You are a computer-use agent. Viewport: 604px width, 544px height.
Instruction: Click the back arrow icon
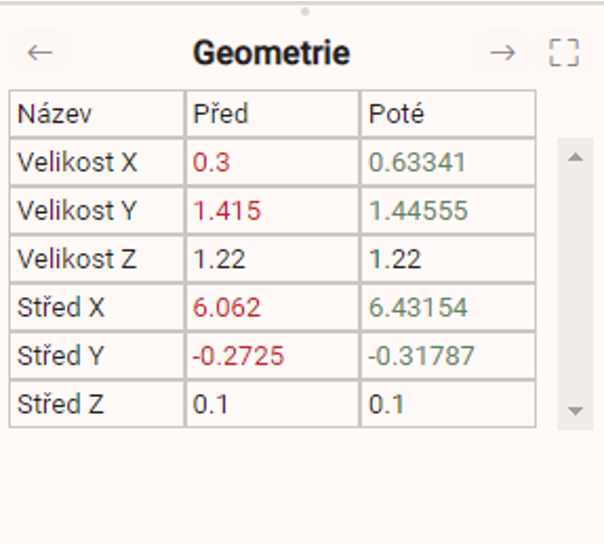coord(40,53)
